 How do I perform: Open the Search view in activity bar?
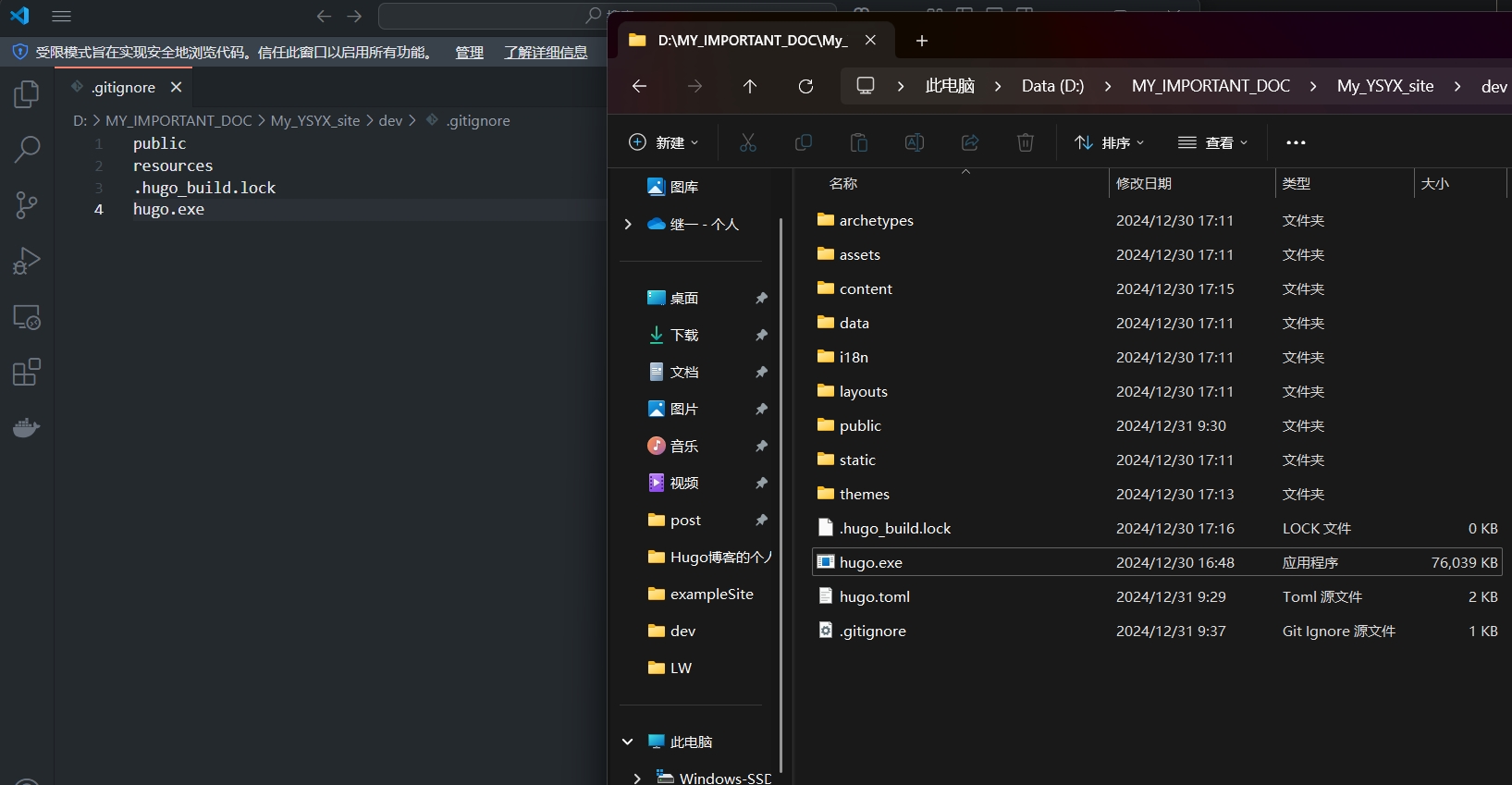(x=27, y=149)
